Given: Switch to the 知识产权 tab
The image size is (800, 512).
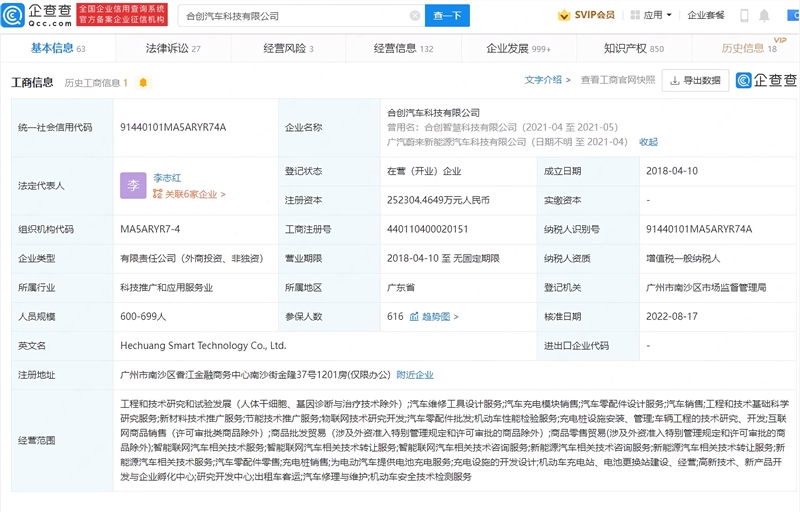Looking at the screenshot, I should pyautogui.click(x=634, y=48).
